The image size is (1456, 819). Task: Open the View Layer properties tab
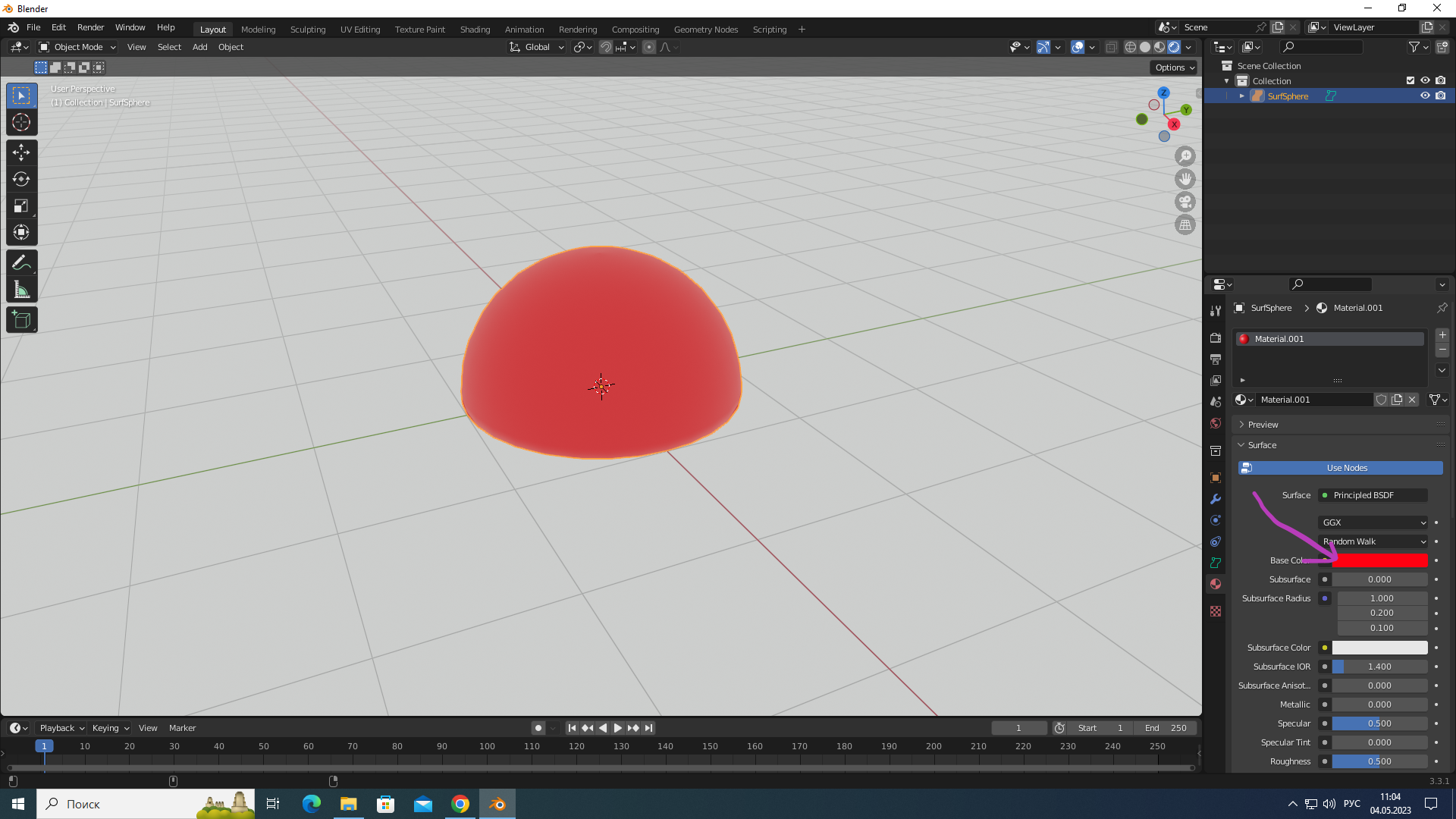[1216, 380]
